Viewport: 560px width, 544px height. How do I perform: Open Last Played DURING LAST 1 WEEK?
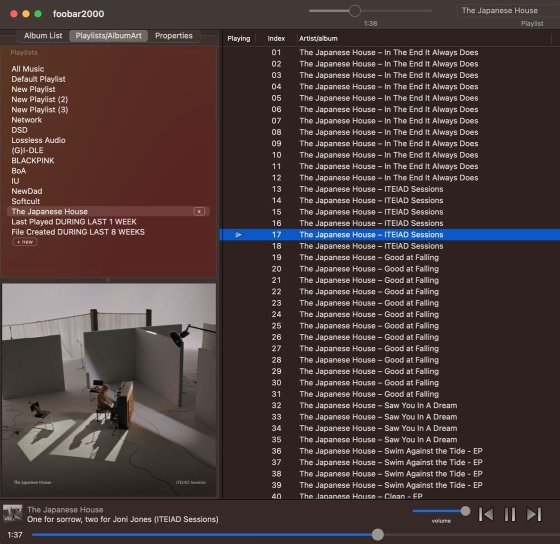pyautogui.click(x=74, y=221)
